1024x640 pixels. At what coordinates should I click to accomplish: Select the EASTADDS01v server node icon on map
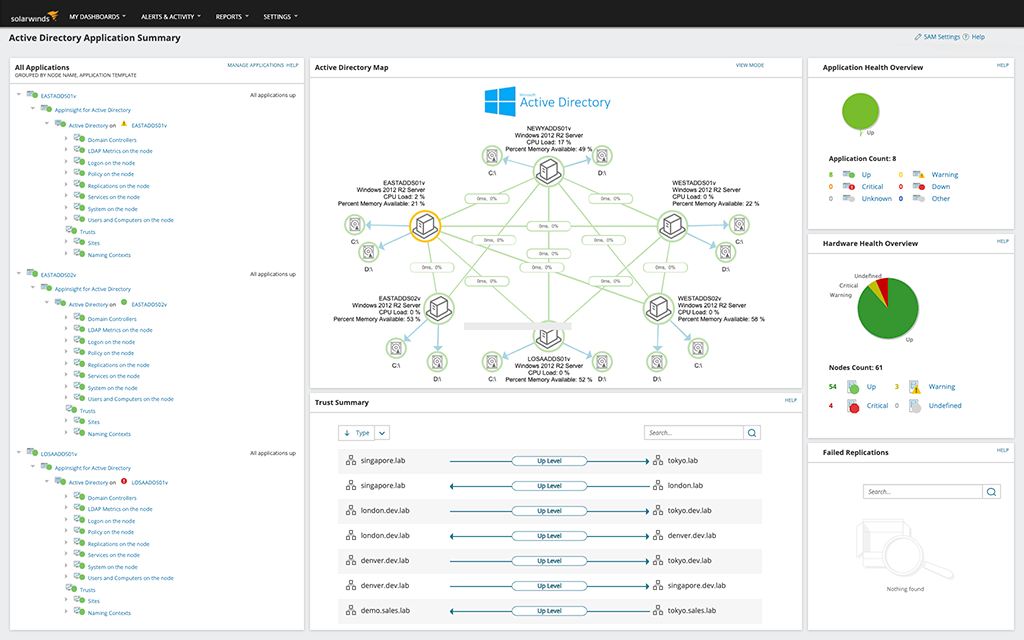[425, 226]
